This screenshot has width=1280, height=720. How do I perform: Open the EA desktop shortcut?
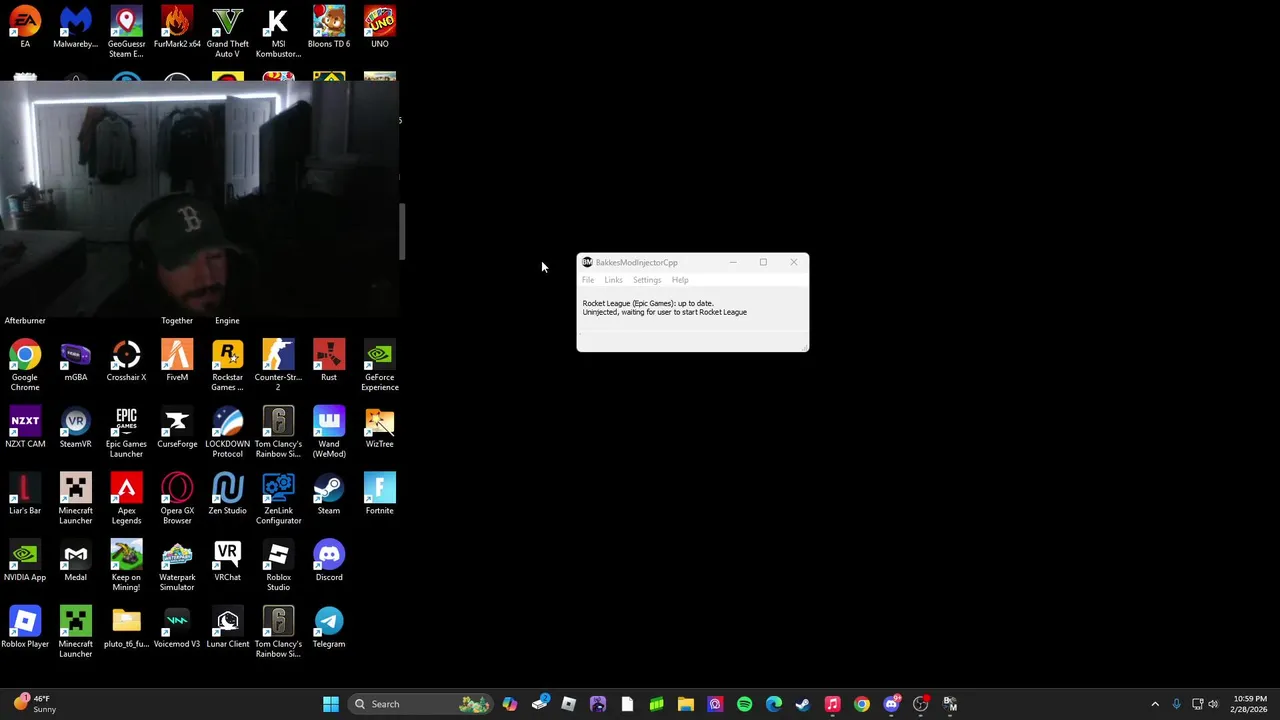pos(25,27)
